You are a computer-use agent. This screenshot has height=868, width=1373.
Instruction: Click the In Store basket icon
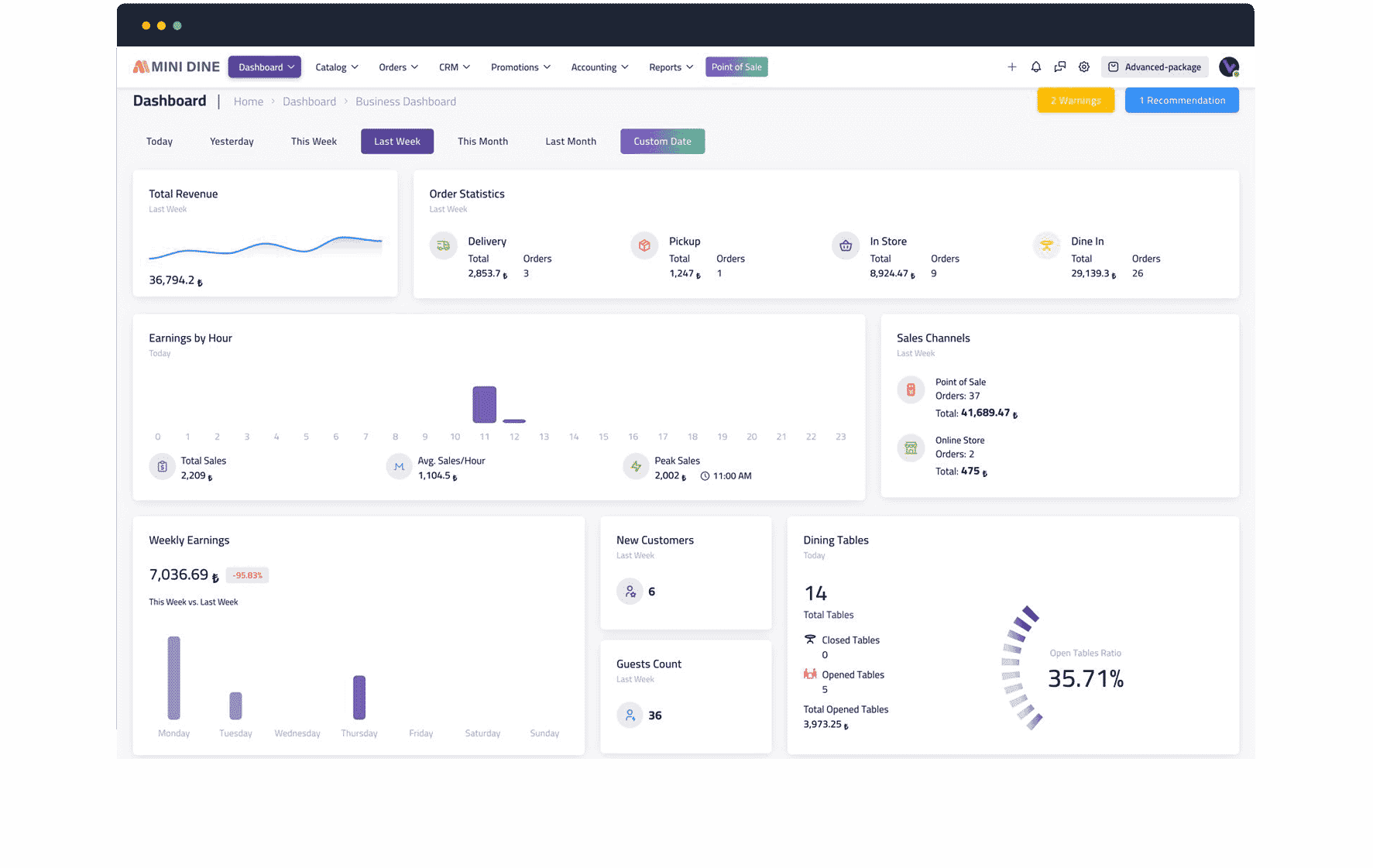(x=846, y=246)
